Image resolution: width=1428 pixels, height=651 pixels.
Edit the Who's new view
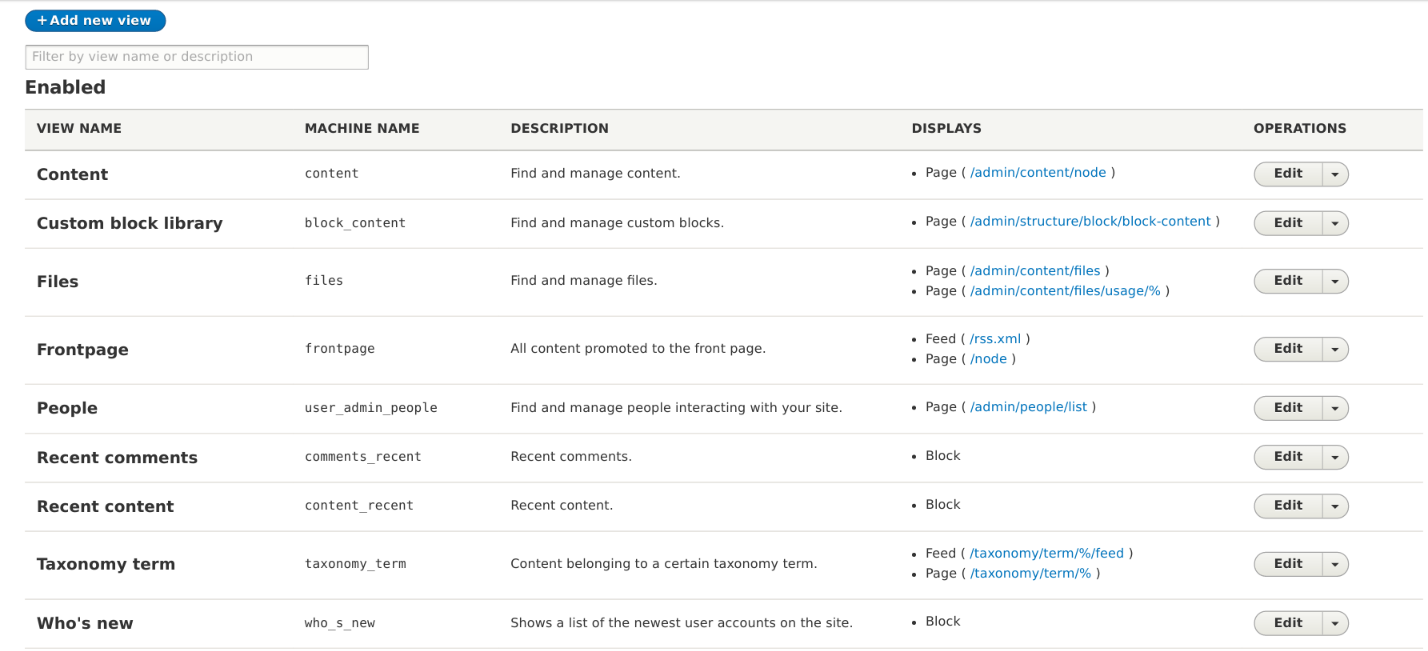(x=1288, y=622)
